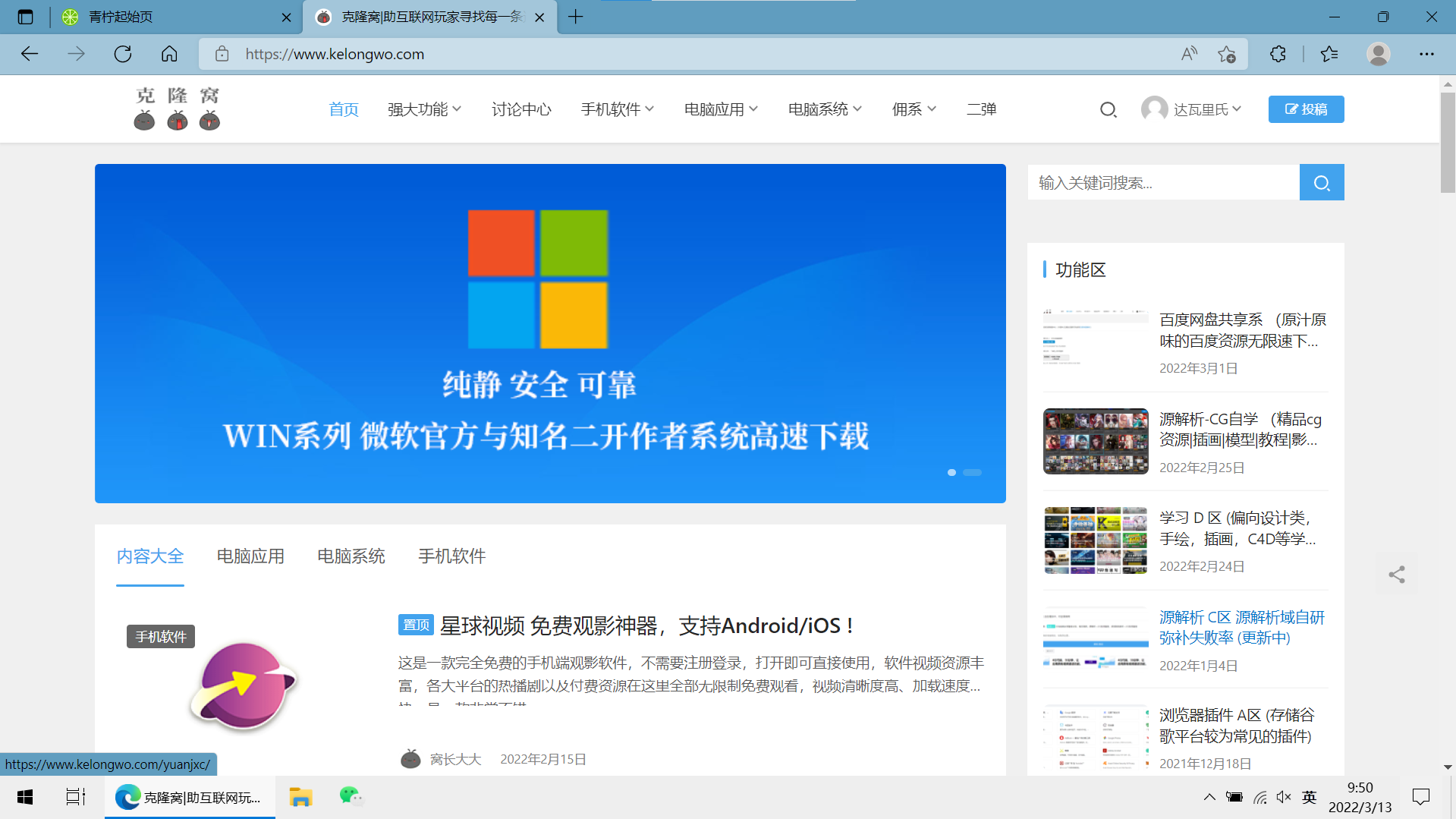
Task: Show hidden system tray icons
Action: point(1209,797)
